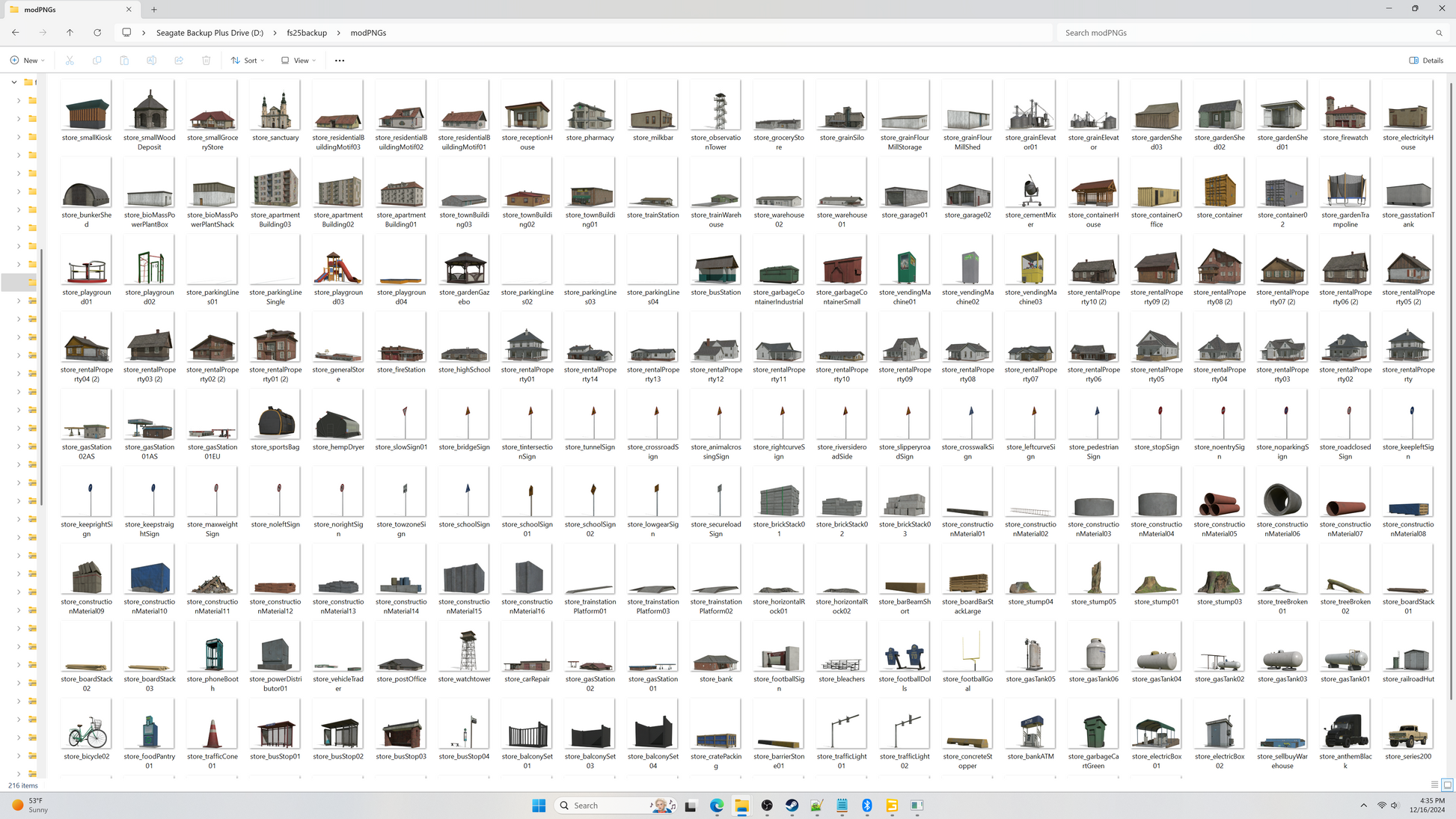This screenshot has width=1456, height=819.
Task: Toggle the Details pane
Action: [x=1426, y=61]
